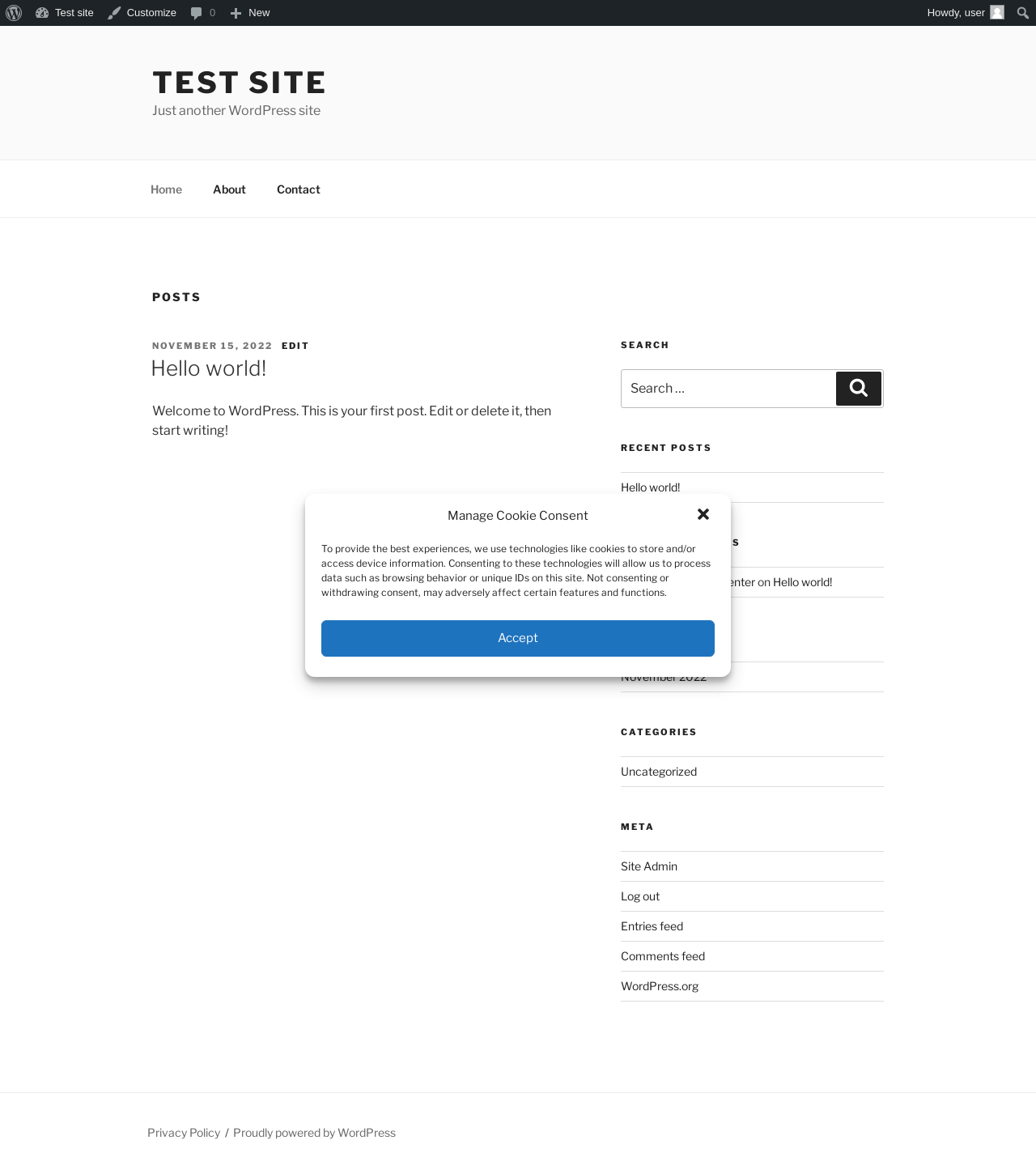
Task: Click the TEST SITE title
Action: tap(239, 83)
